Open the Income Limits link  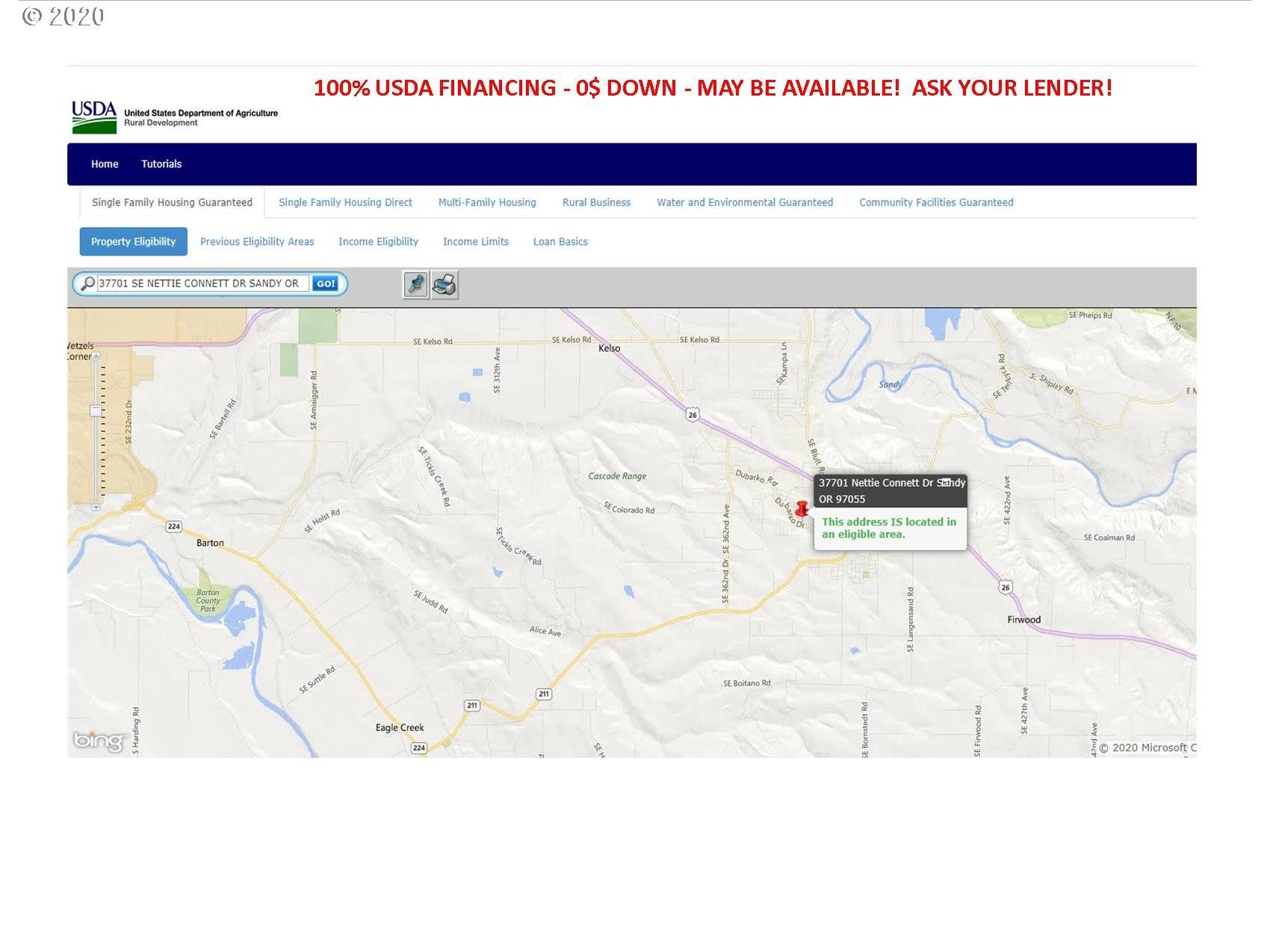[x=475, y=242]
